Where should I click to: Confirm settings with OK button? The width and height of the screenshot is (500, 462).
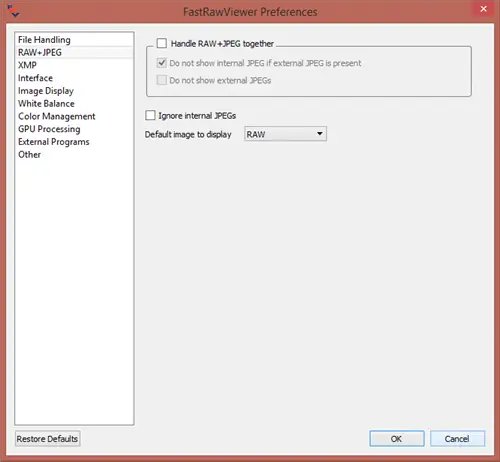point(397,439)
